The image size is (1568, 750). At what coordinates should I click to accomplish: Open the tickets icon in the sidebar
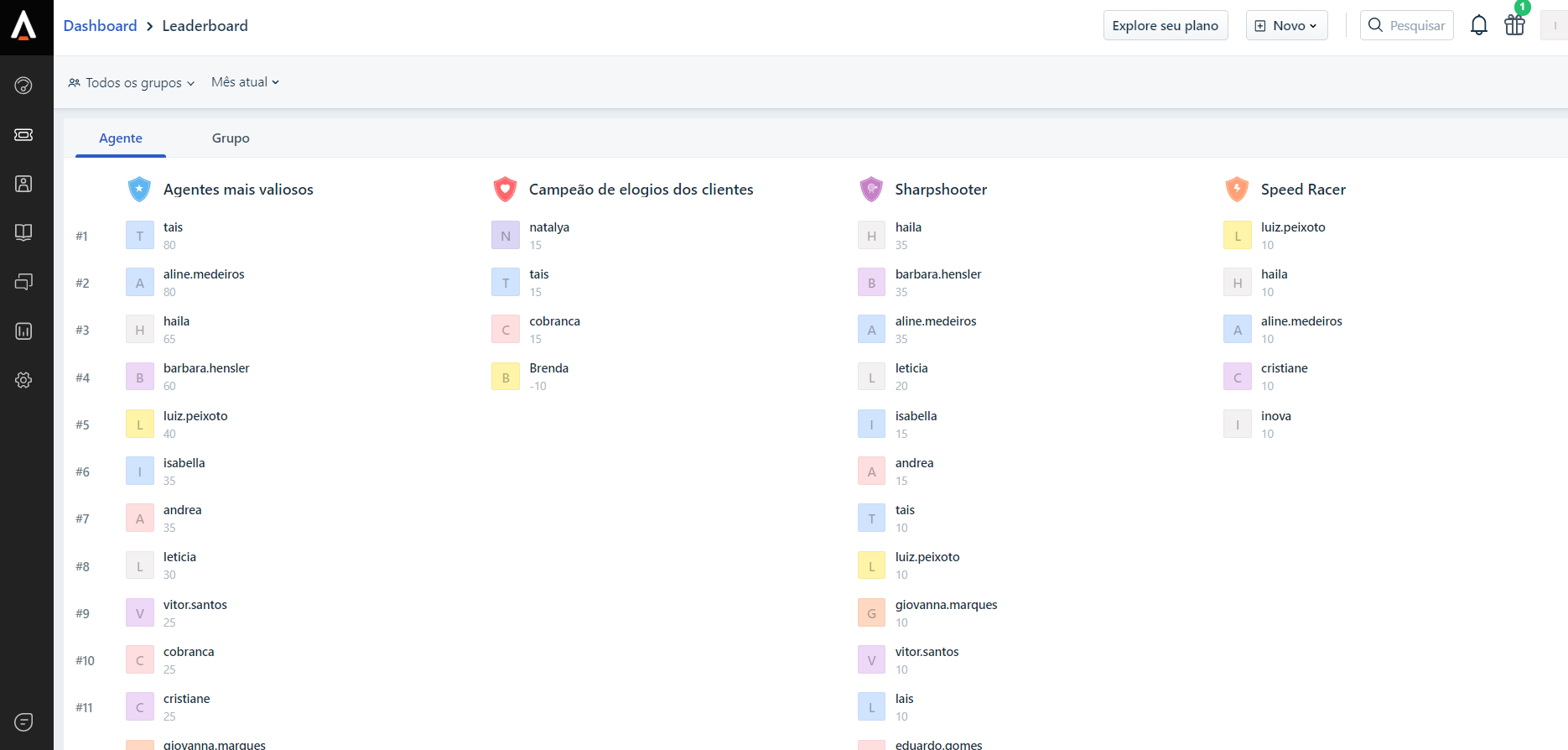click(x=23, y=135)
